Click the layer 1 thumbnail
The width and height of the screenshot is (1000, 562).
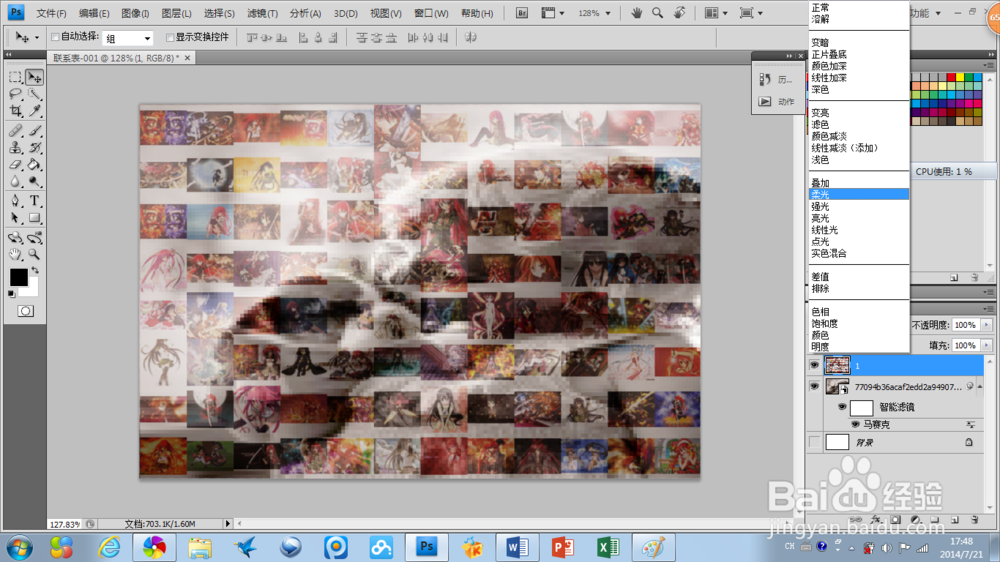click(837, 366)
